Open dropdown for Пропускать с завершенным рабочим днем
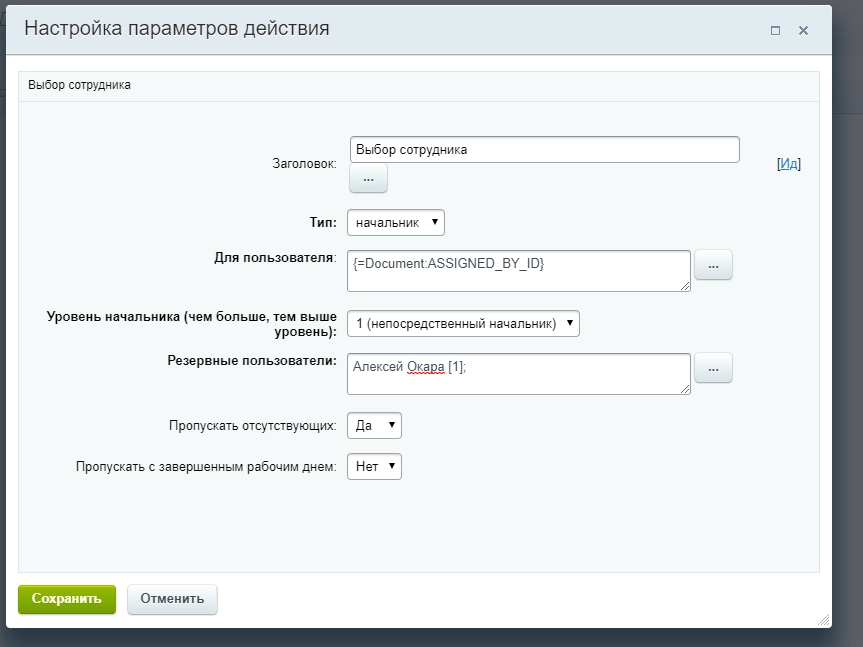Screen dimensions: 863x647 (x=374, y=466)
